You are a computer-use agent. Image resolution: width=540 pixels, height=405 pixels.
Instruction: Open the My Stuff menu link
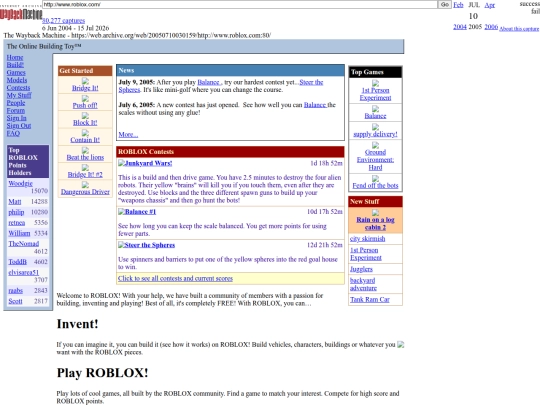(19, 95)
